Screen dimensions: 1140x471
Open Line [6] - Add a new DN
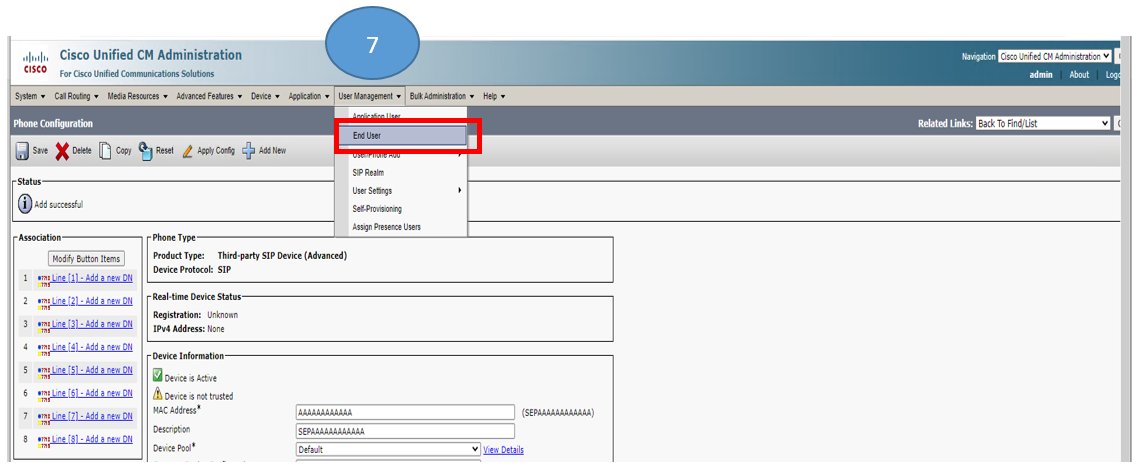(92, 393)
